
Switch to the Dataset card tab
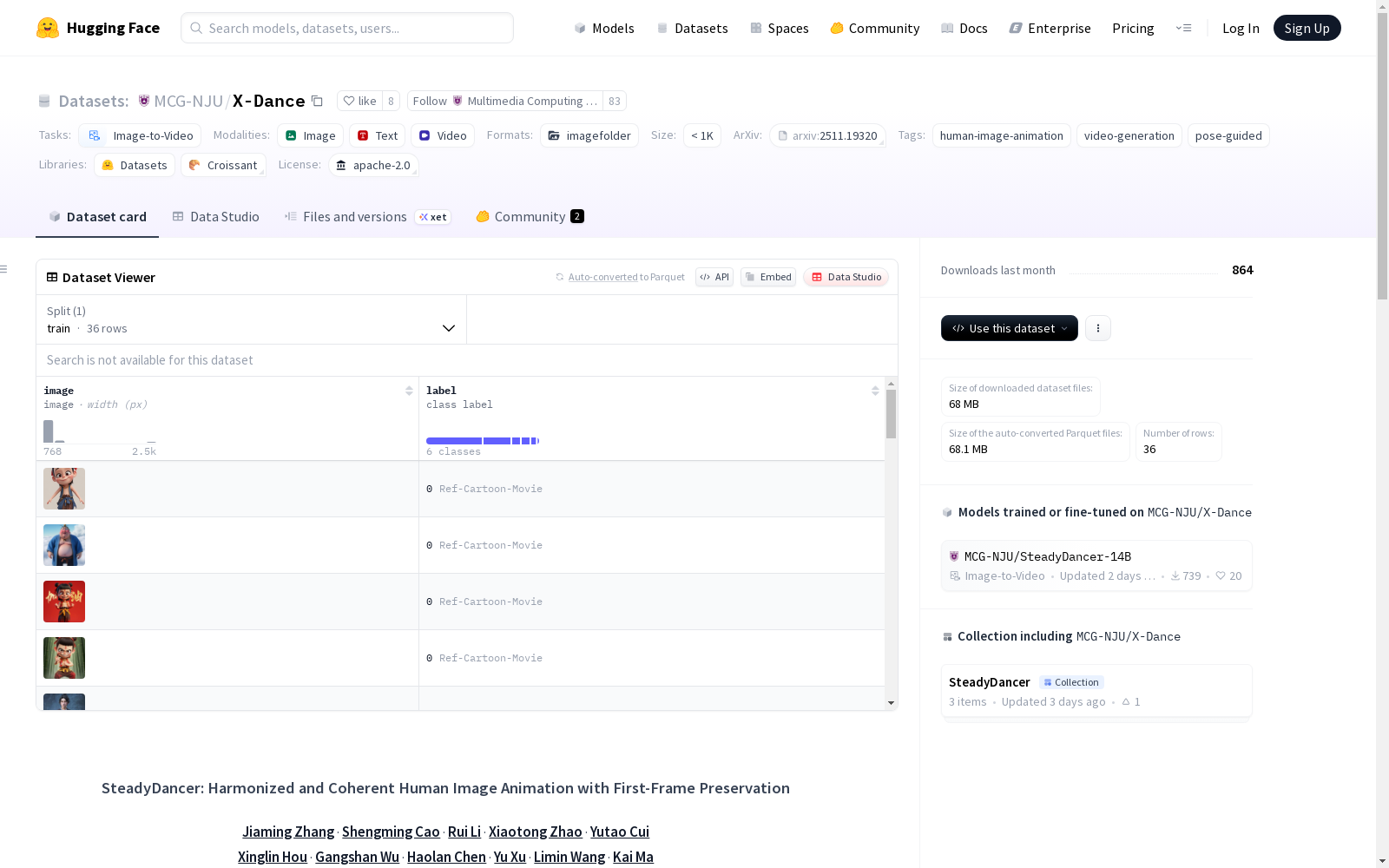(97, 217)
